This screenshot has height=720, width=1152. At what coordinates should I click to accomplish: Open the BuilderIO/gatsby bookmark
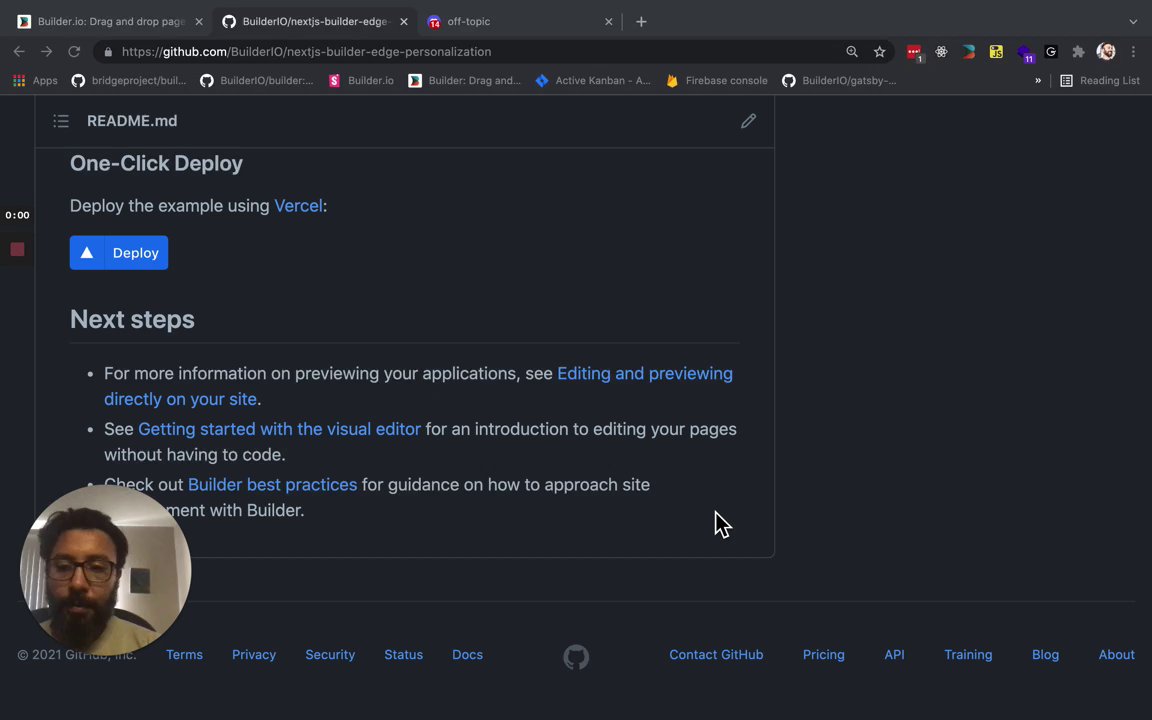(x=839, y=81)
